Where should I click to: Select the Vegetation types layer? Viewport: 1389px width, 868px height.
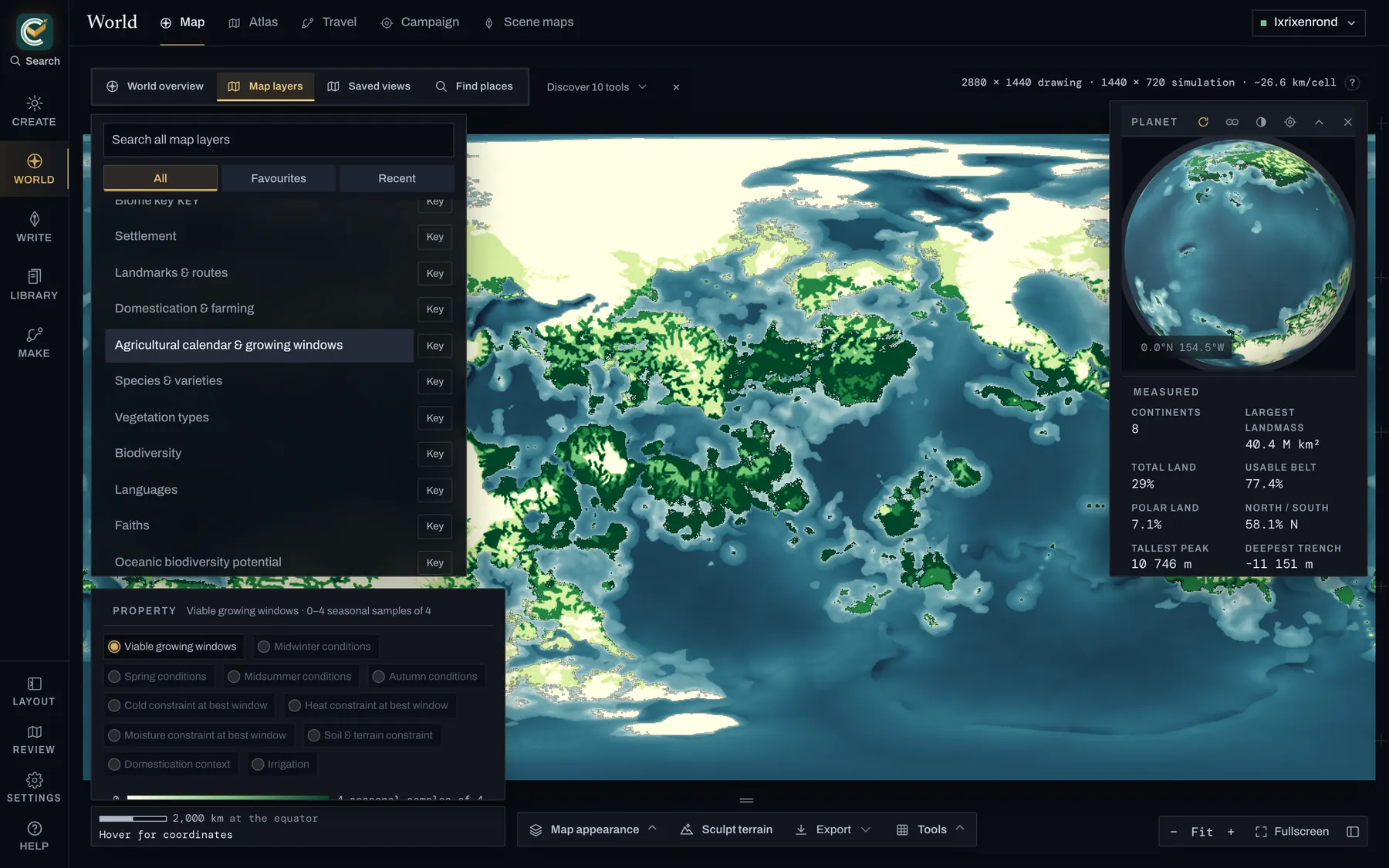tap(259, 417)
